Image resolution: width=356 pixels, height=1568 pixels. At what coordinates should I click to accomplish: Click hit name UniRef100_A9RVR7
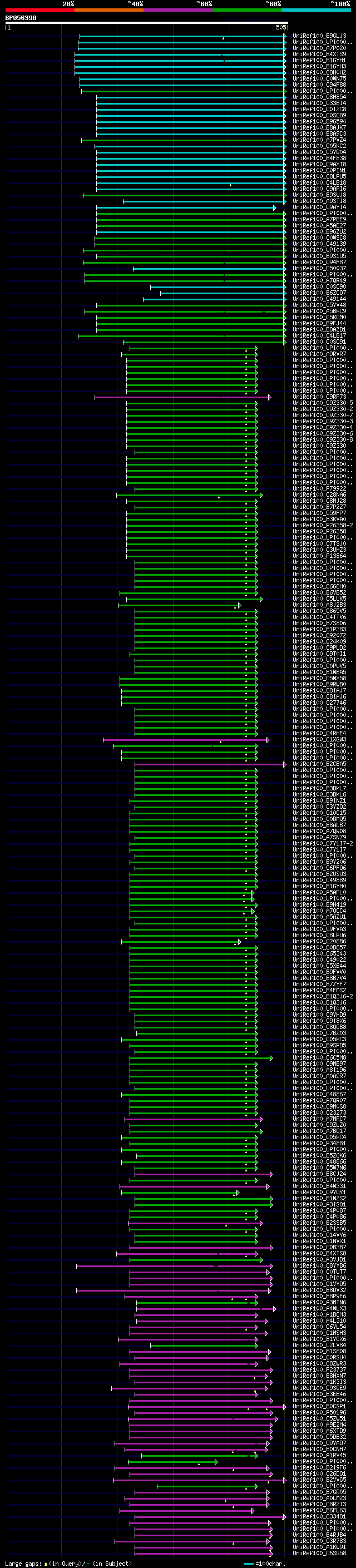coord(319,354)
